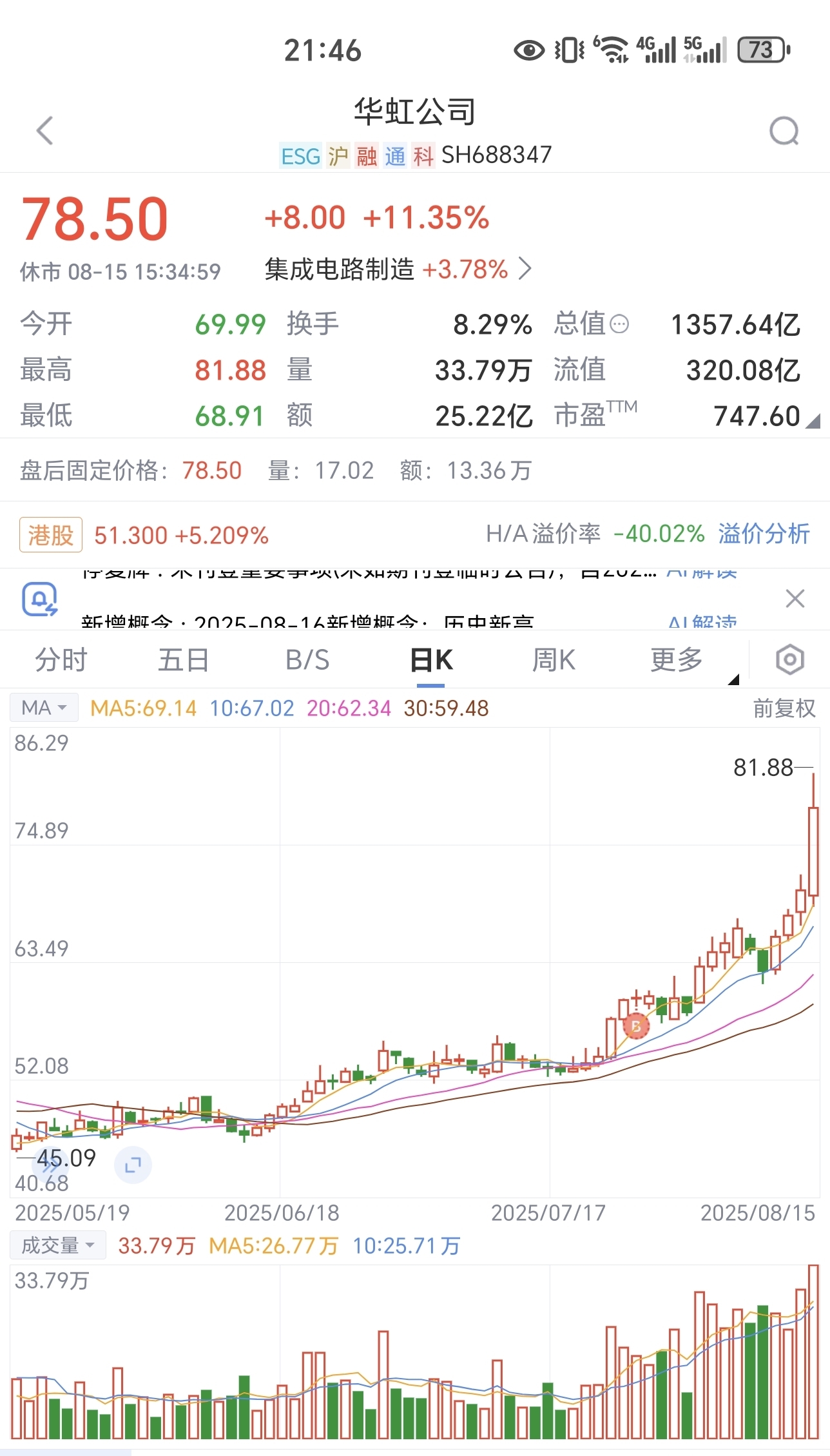This screenshot has width=830, height=1456.
Task: Select the 日K tab
Action: (431, 660)
